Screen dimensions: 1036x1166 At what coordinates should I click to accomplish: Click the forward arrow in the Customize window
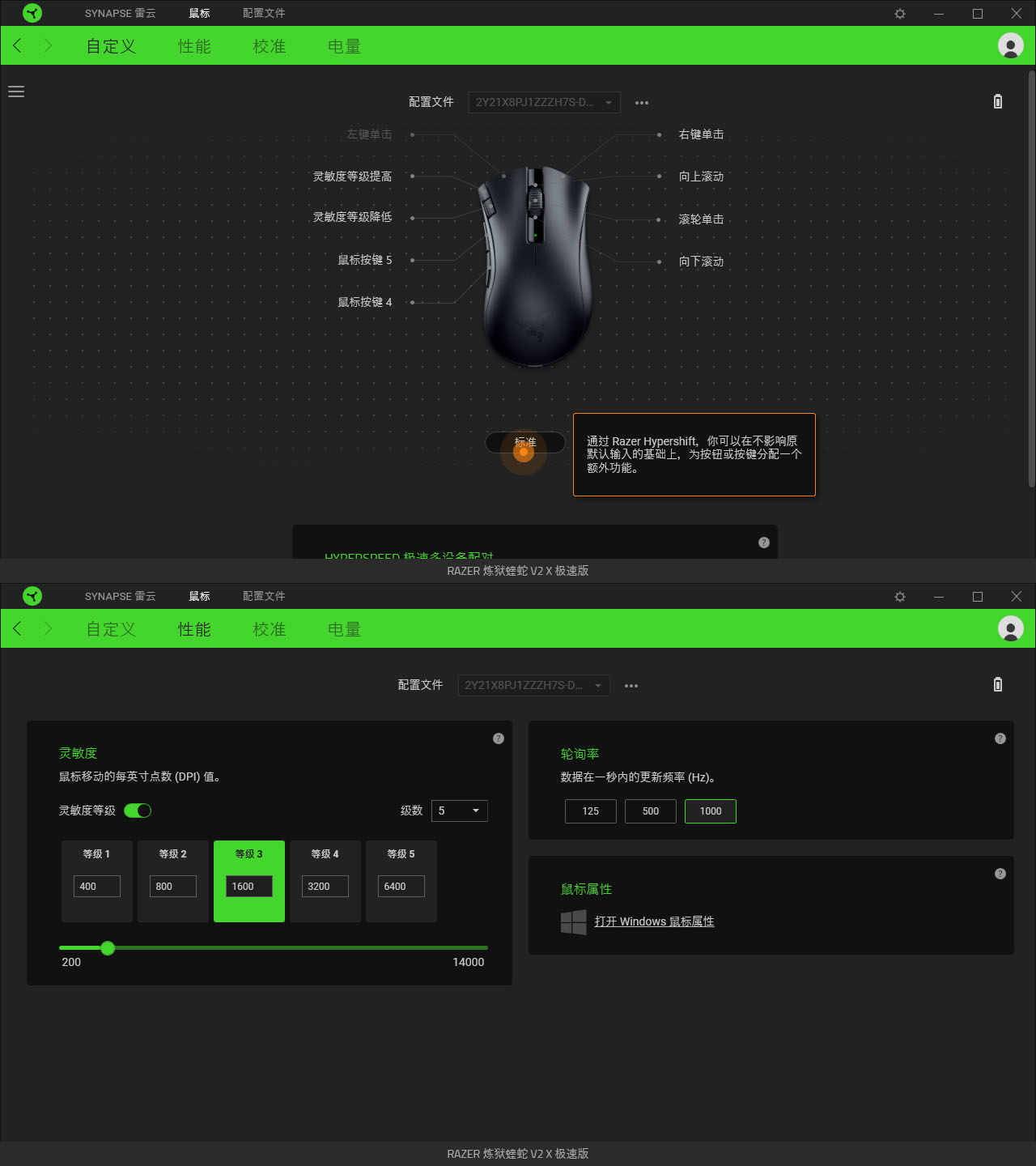pos(48,45)
